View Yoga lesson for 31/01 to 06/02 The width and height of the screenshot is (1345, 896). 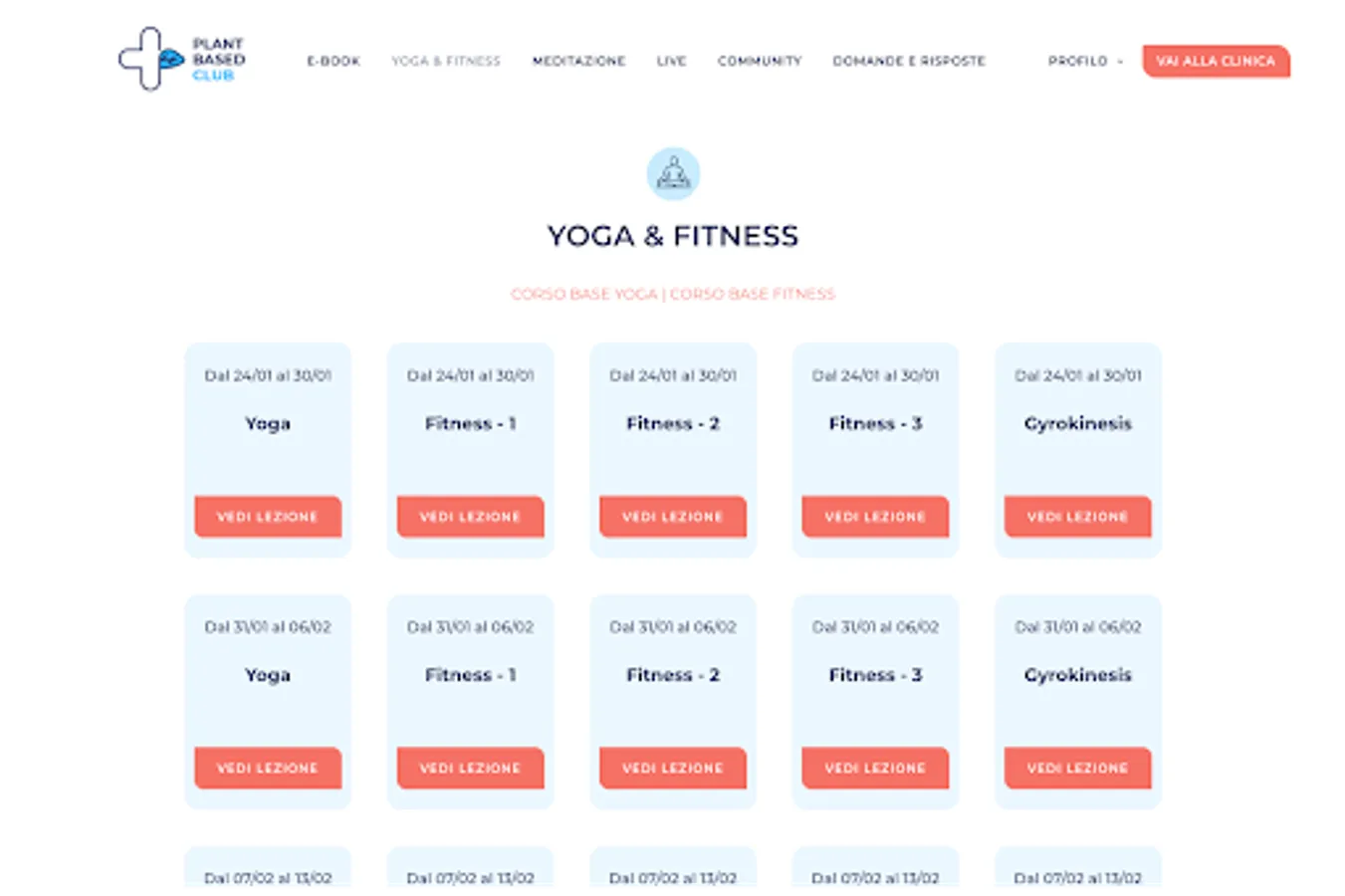click(268, 768)
